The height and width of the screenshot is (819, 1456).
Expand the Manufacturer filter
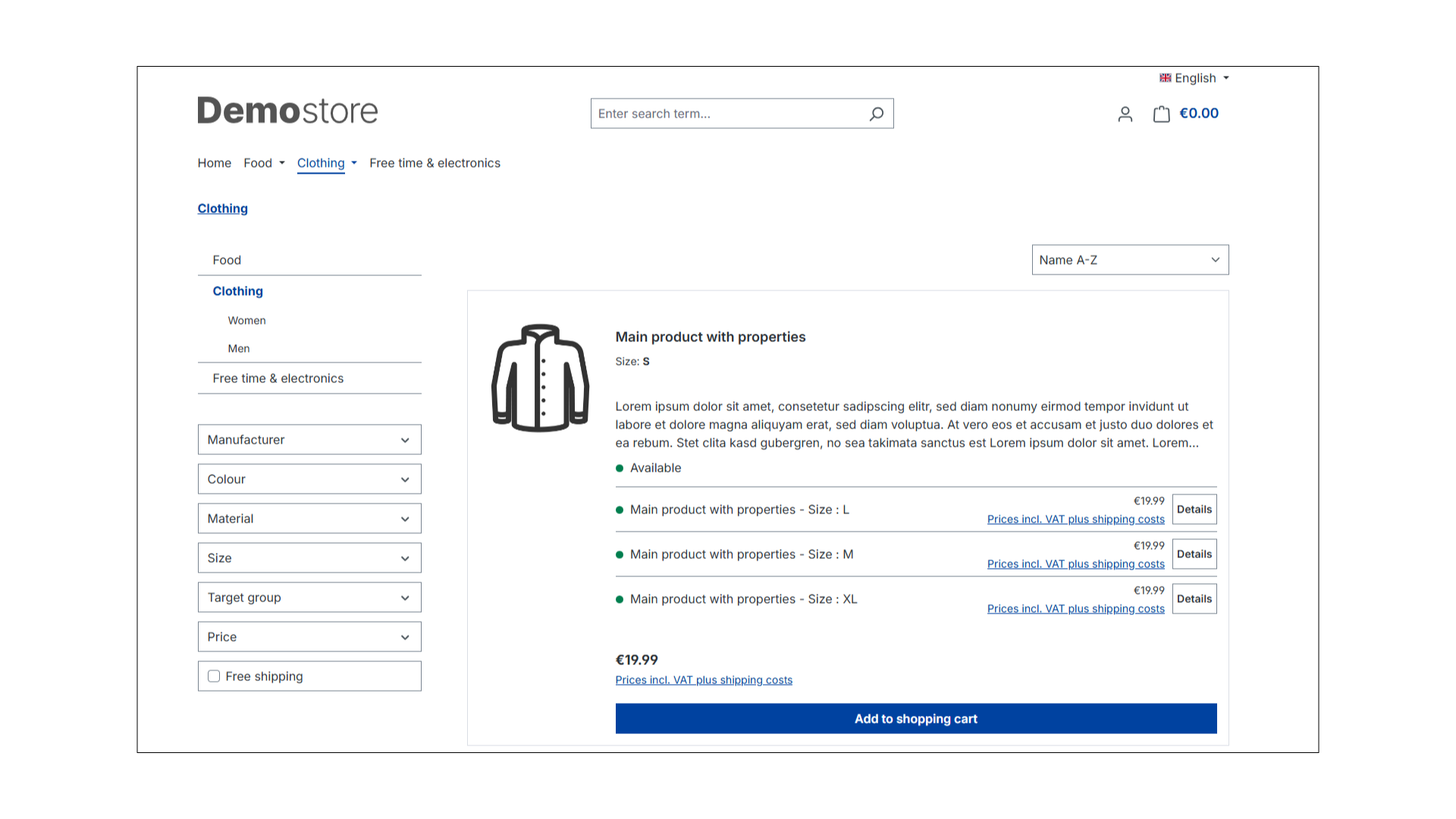tap(309, 440)
